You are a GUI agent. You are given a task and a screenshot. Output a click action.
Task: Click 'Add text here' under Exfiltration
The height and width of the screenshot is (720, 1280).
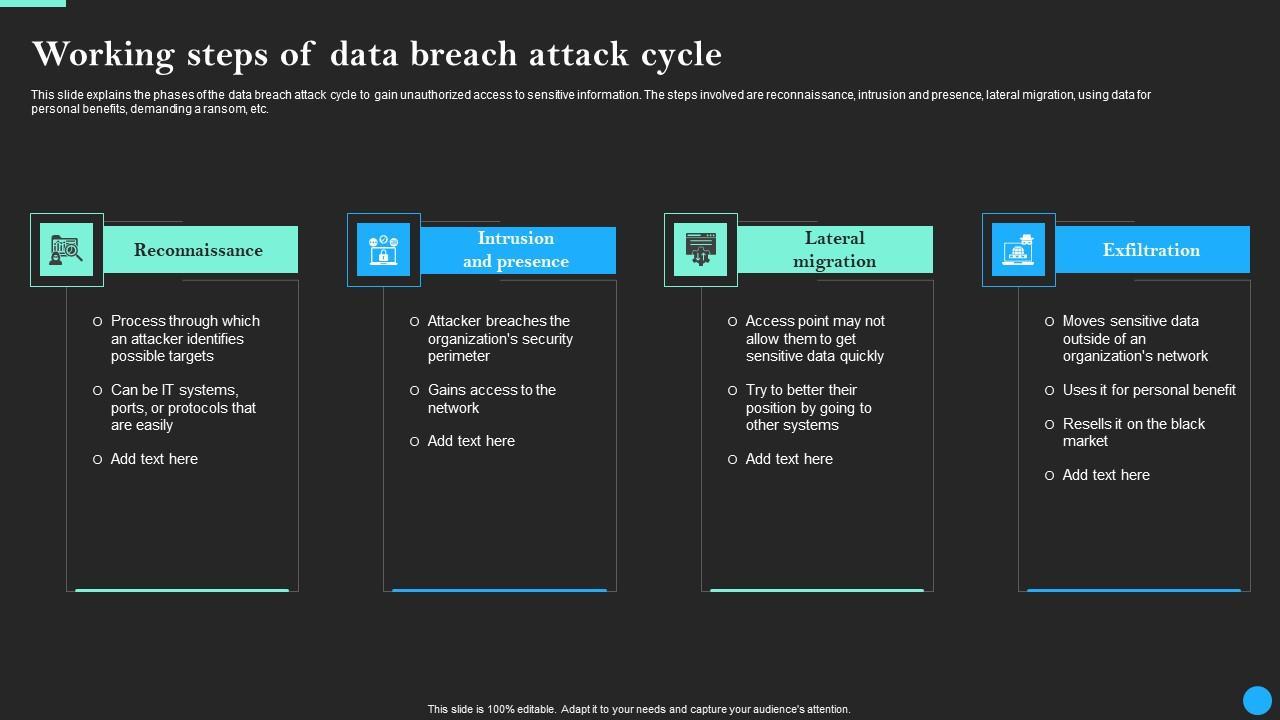(1106, 475)
